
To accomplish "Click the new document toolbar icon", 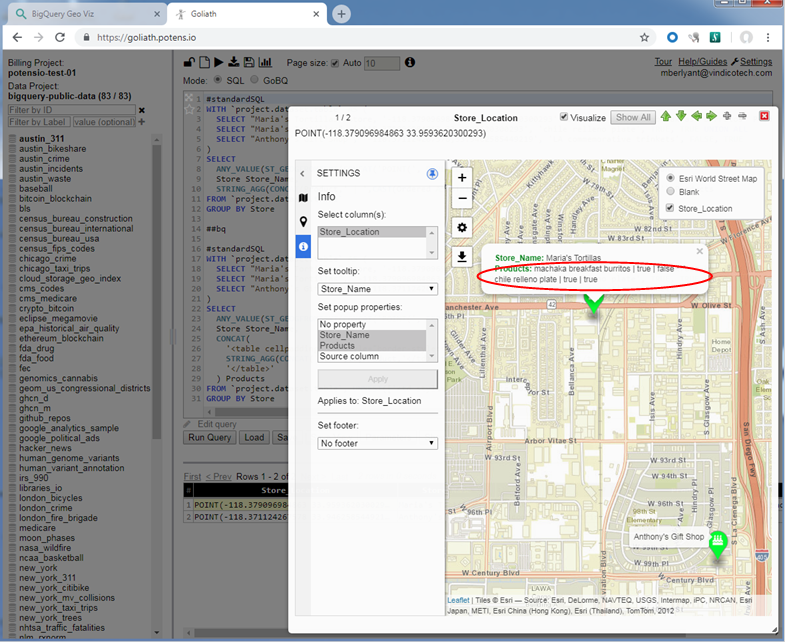I will coord(205,63).
